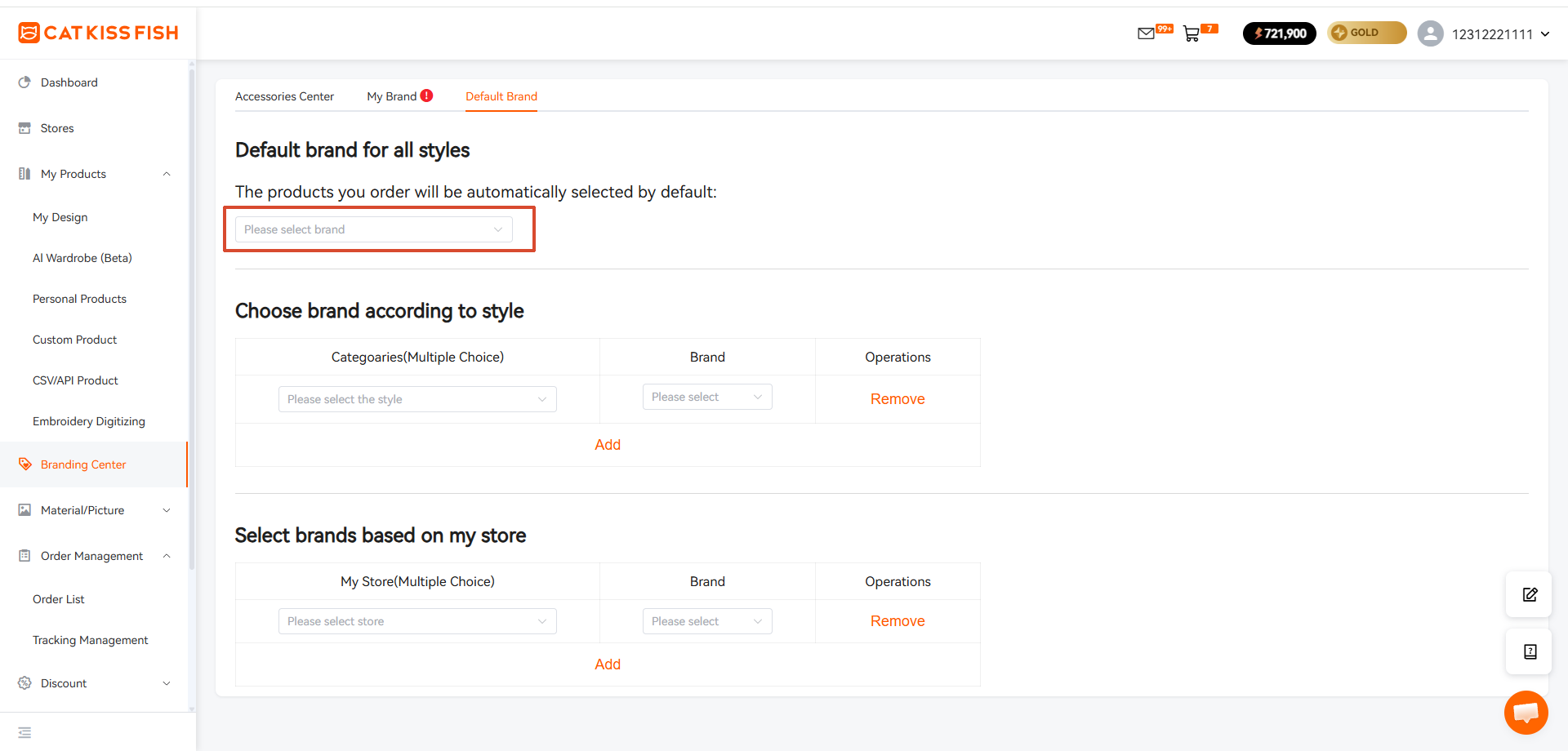Viewport: 1568px width, 751px height.
Task: Click Add under the style brand table
Action: pyautogui.click(x=608, y=445)
